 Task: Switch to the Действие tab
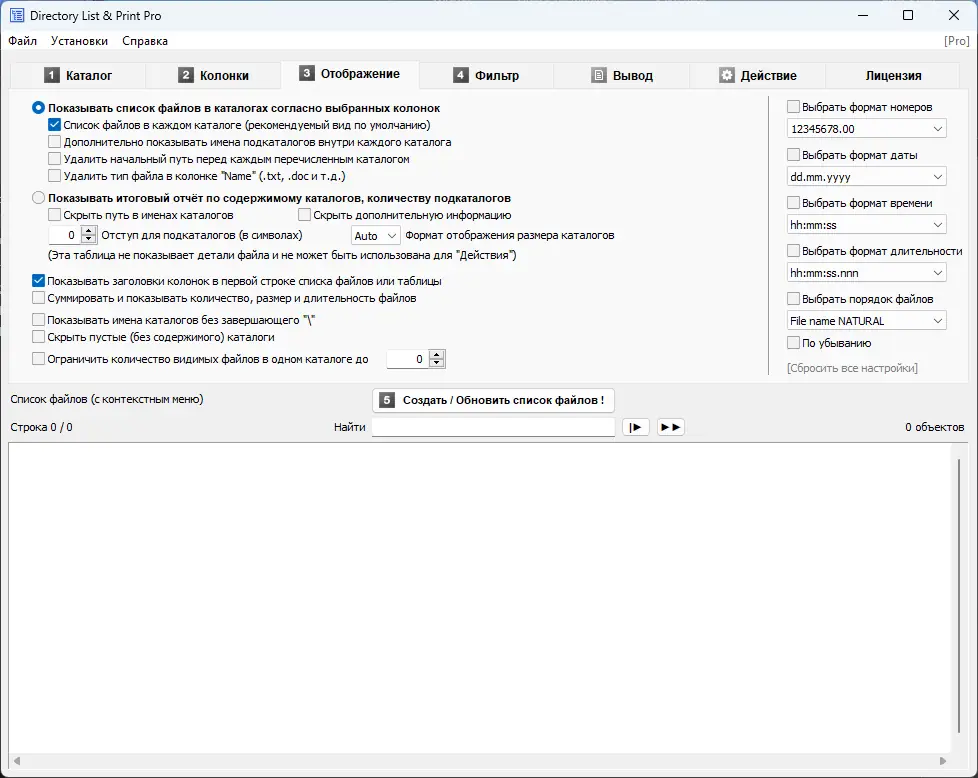tap(758, 75)
